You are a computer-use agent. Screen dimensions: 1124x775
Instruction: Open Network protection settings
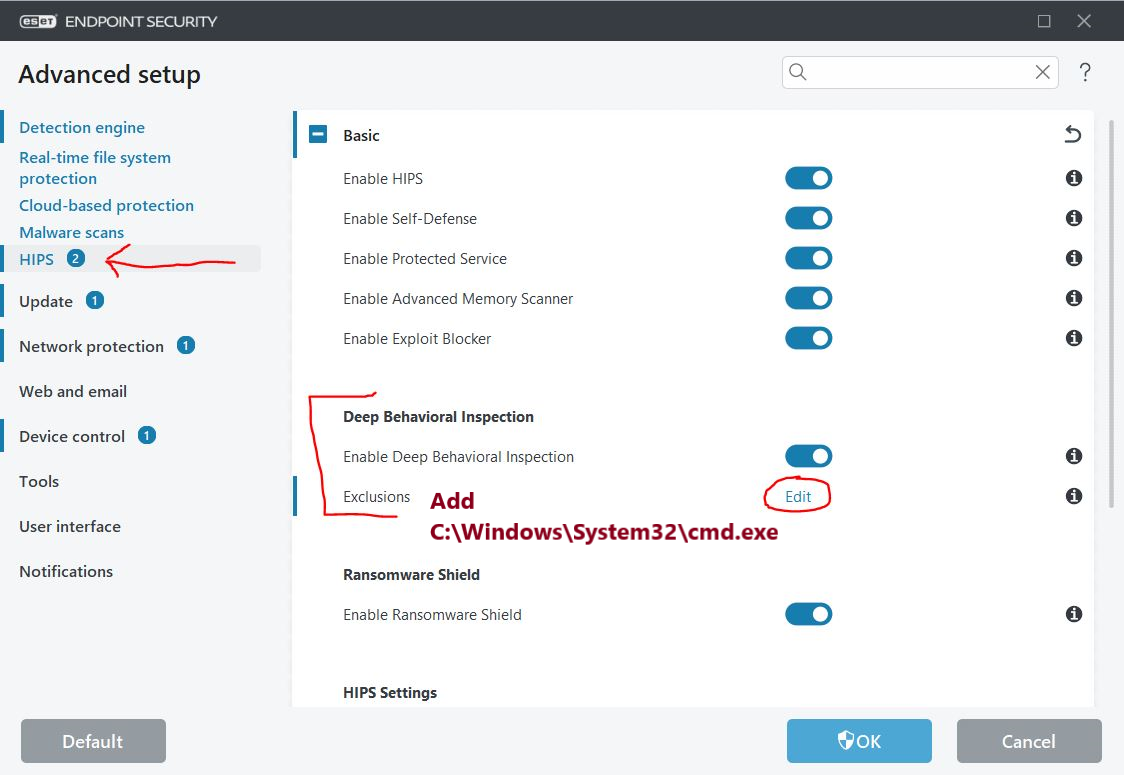point(91,346)
